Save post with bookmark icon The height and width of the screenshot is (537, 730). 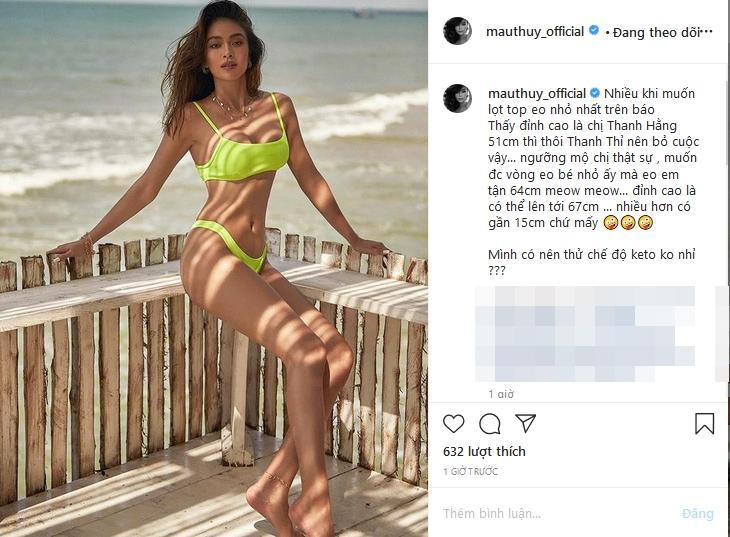coord(704,423)
